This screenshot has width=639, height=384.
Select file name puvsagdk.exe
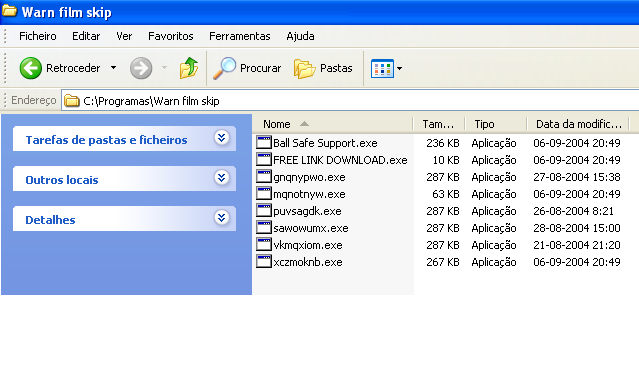pyautogui.click(x=307, y=211)
